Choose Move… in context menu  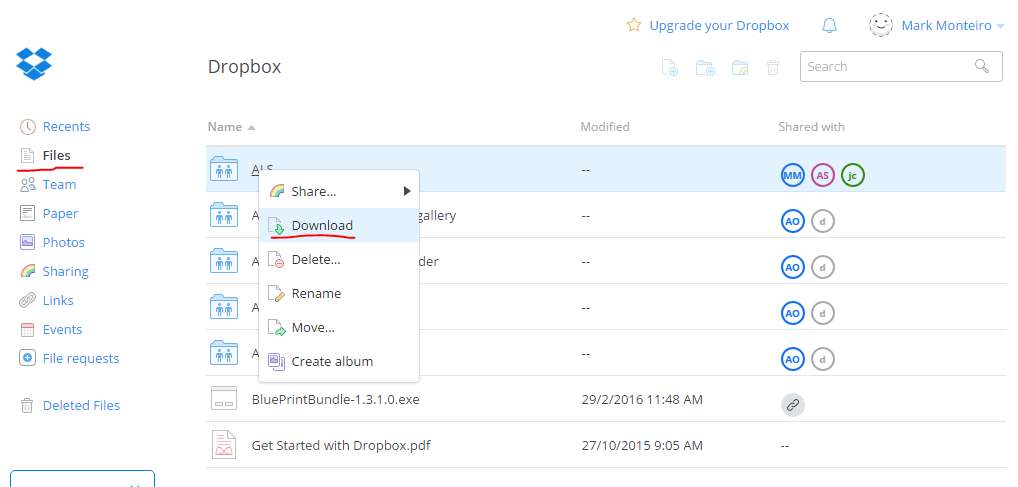pyautogui.click(x=339, y=327)
